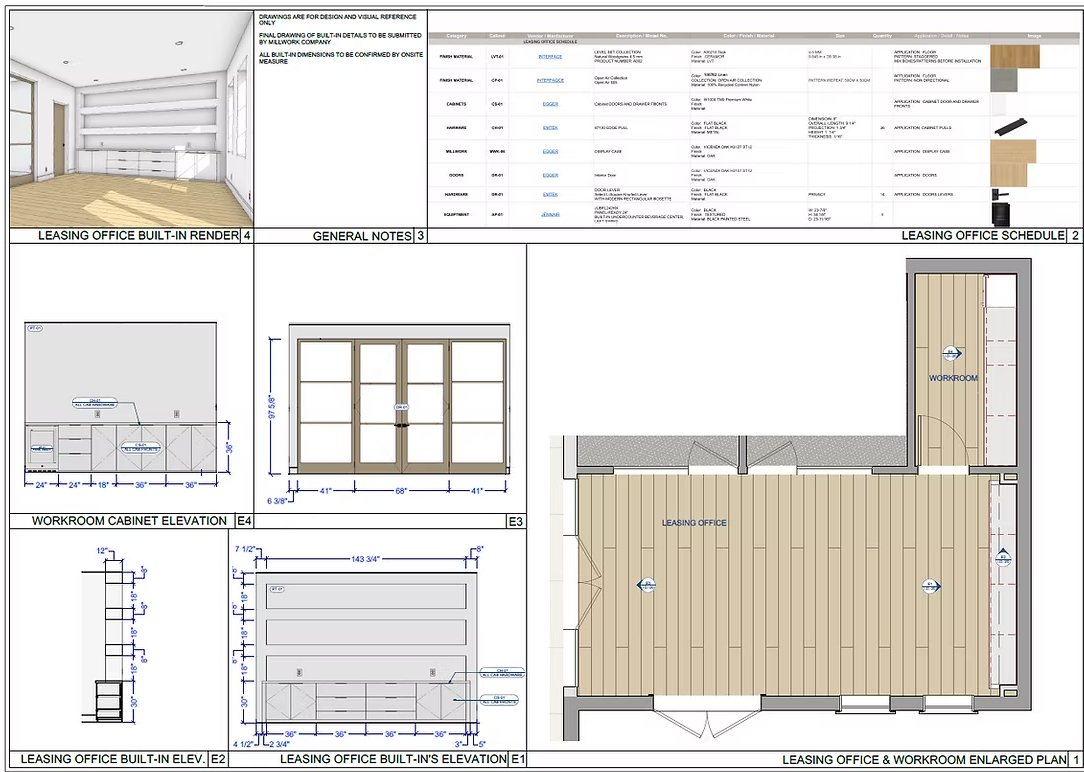Click the PT-01 tag in the workroom cabinet elevation
Viewport: 1084px width, 772px height.
pyautogui.click(x=35, y=328)
